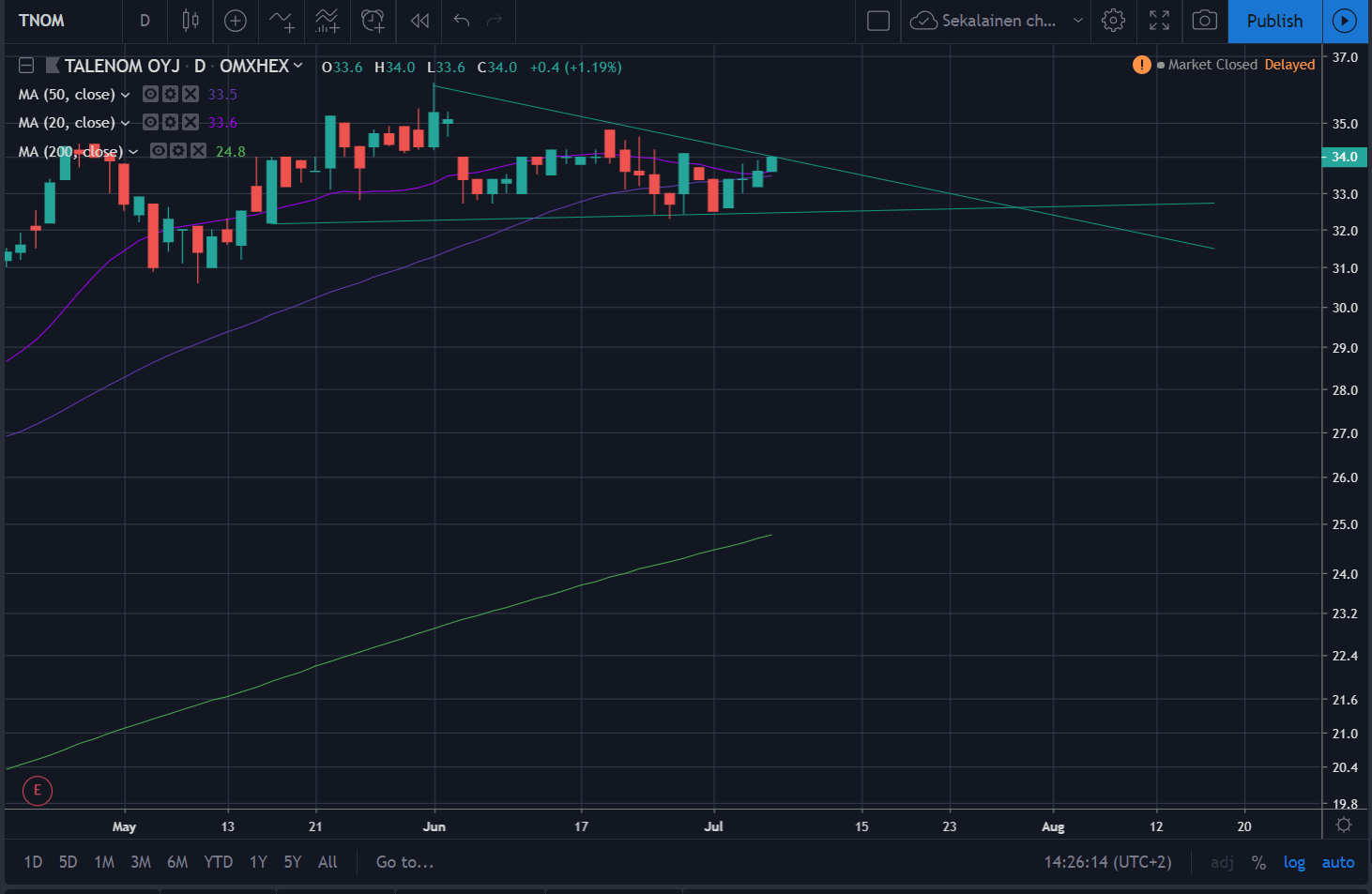This screenshot has width=1372, height=894.
Task: Toggle the log scale option
Action: (x=1294, y=862)
